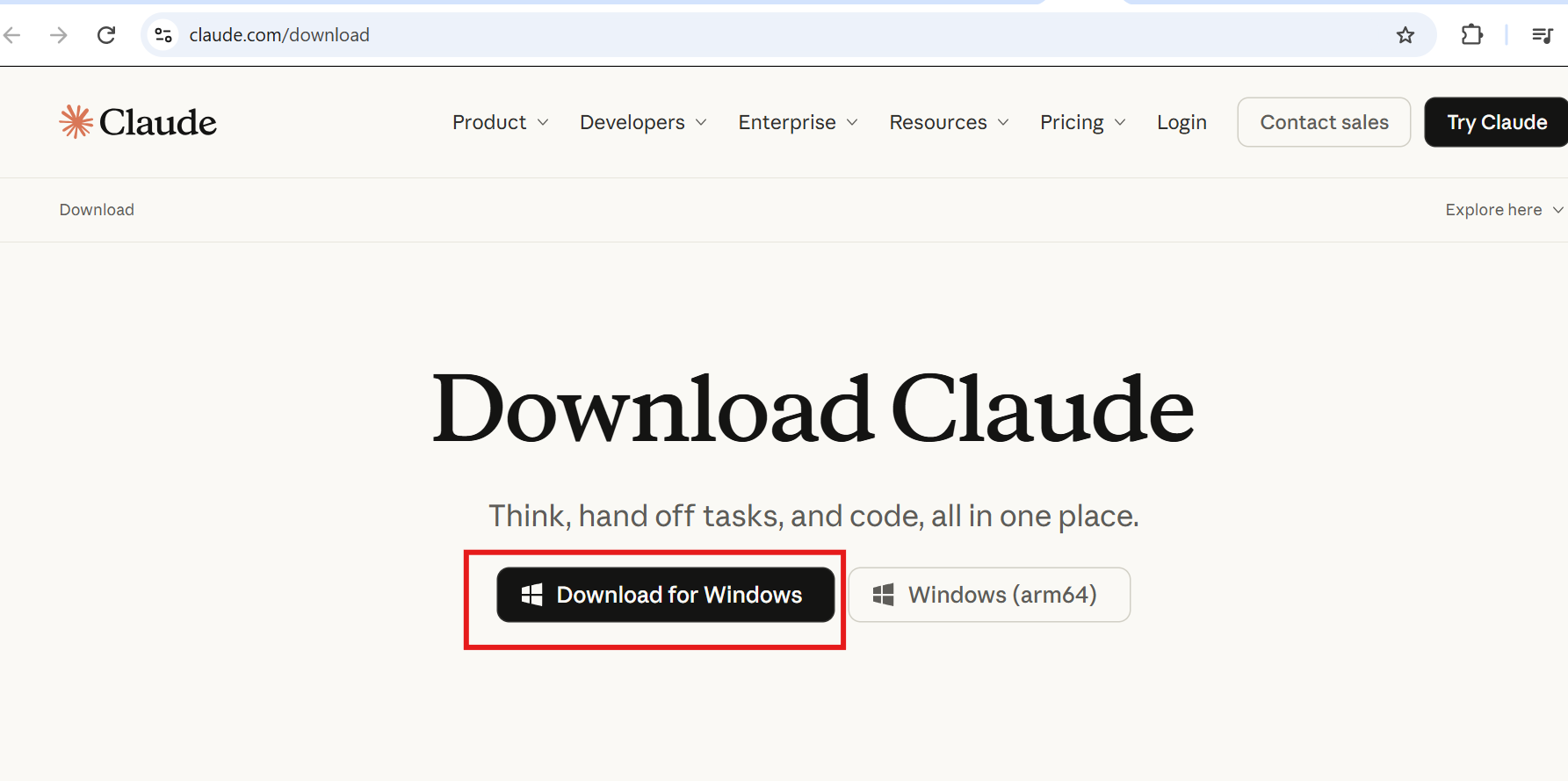The width and height of the screenshot is (1568, 781).
Task: Expand the Resources menu
Action: pos(949,122)
